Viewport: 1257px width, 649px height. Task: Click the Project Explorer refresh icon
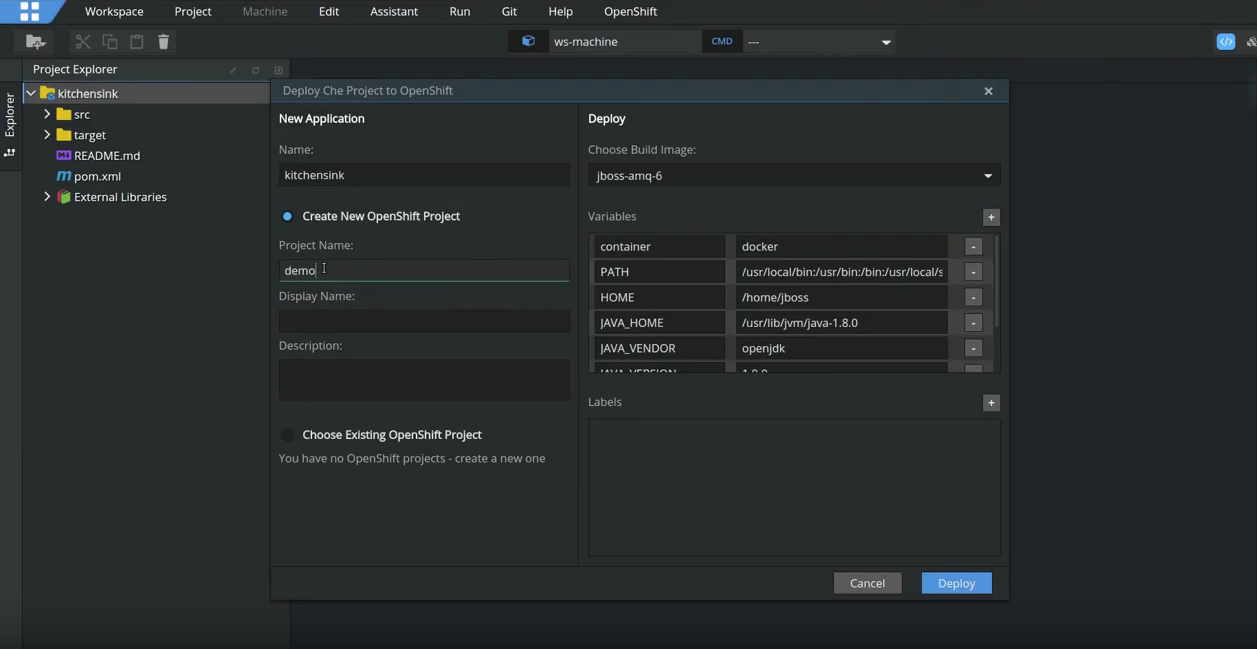[x=256, y=70]
